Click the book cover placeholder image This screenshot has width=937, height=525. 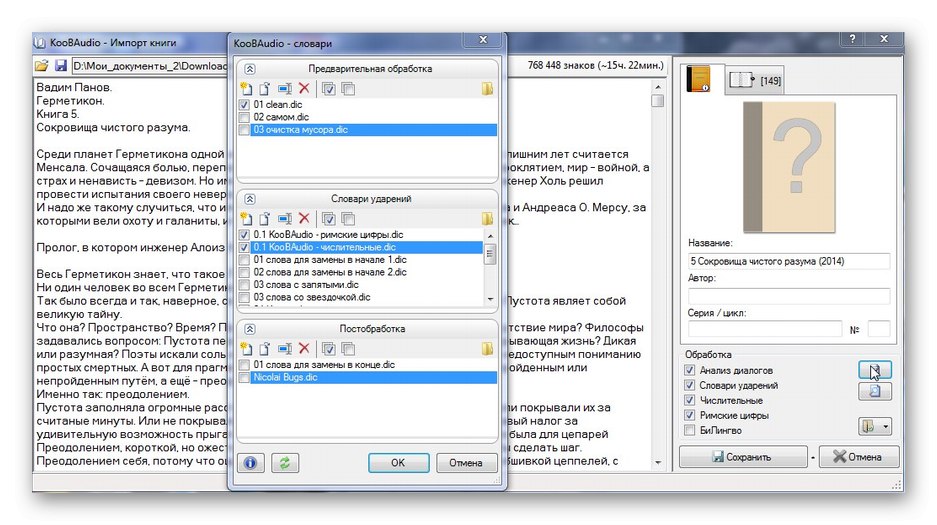(x=789, y=167)
